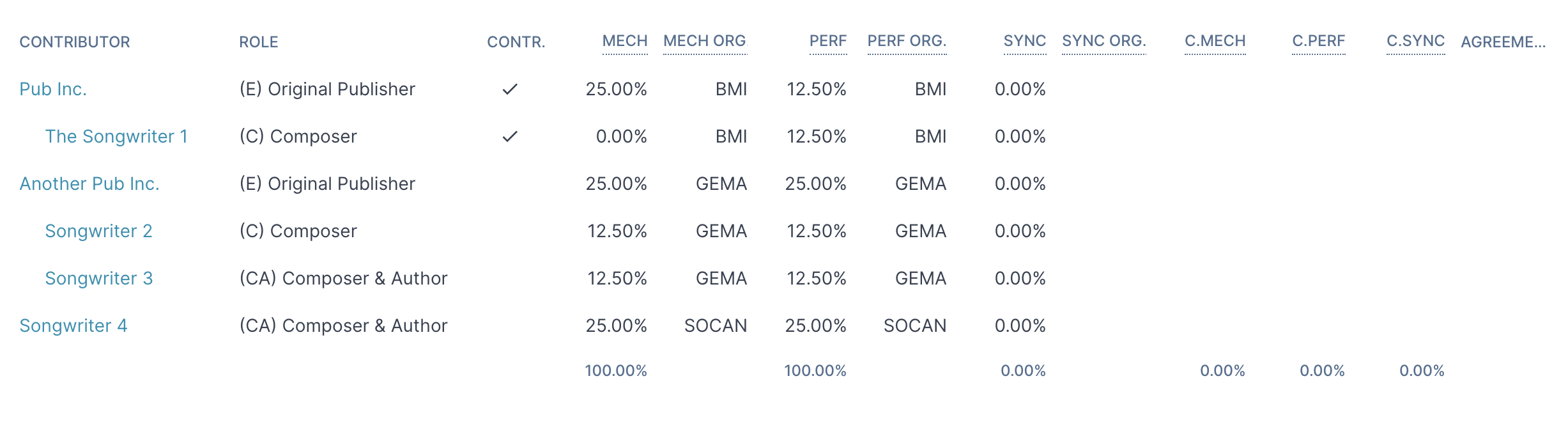Click the controlled checkmark for Pub Inc.

[x=510, y=89]
